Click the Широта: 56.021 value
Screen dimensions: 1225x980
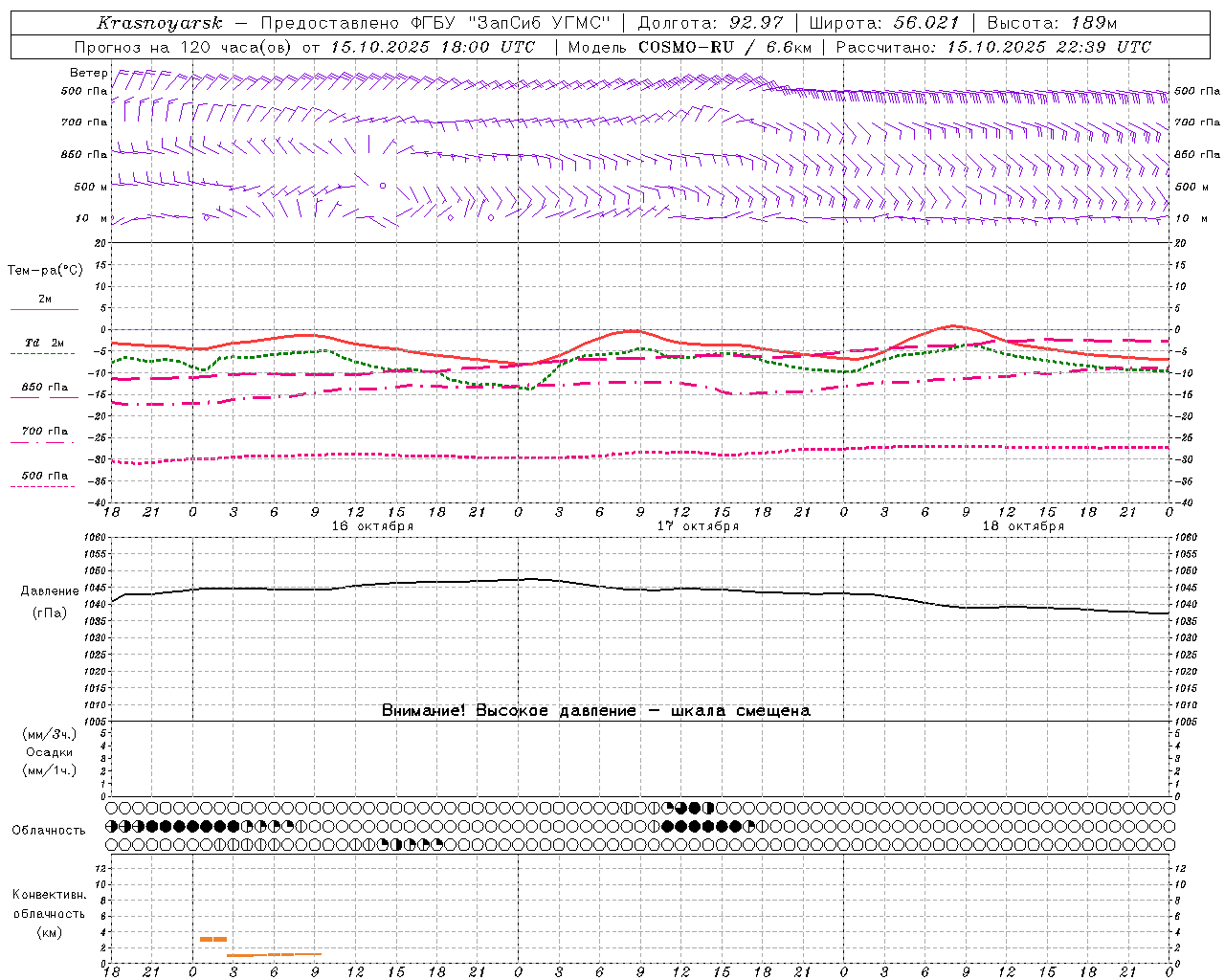(884, 23)
